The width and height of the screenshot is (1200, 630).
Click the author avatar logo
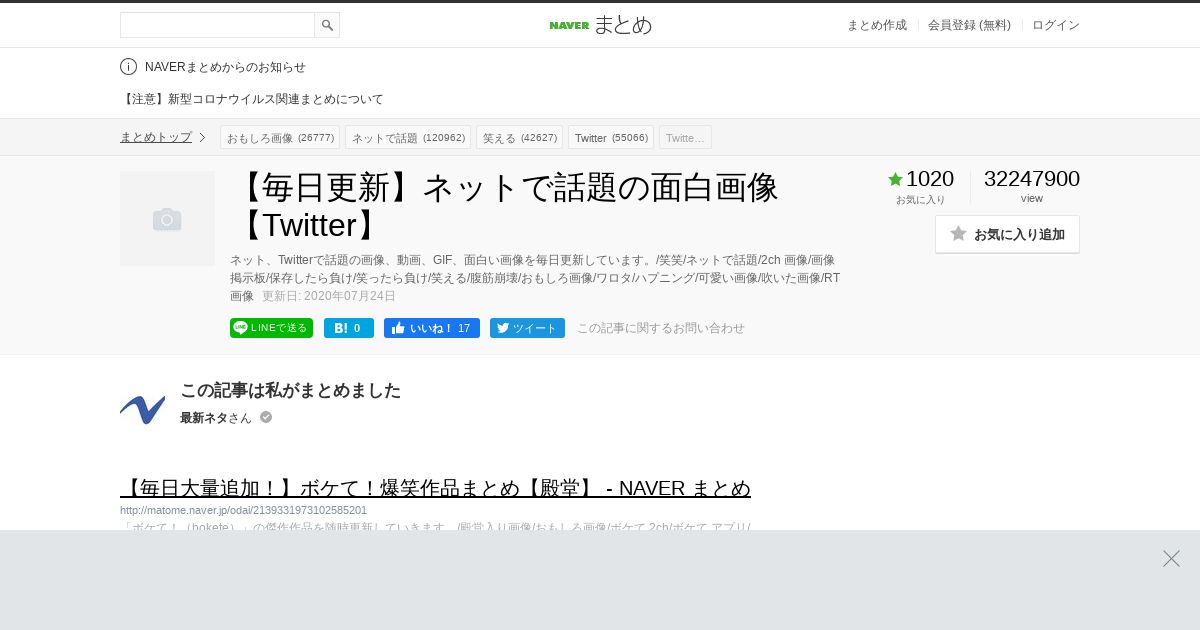coord(142,409)
